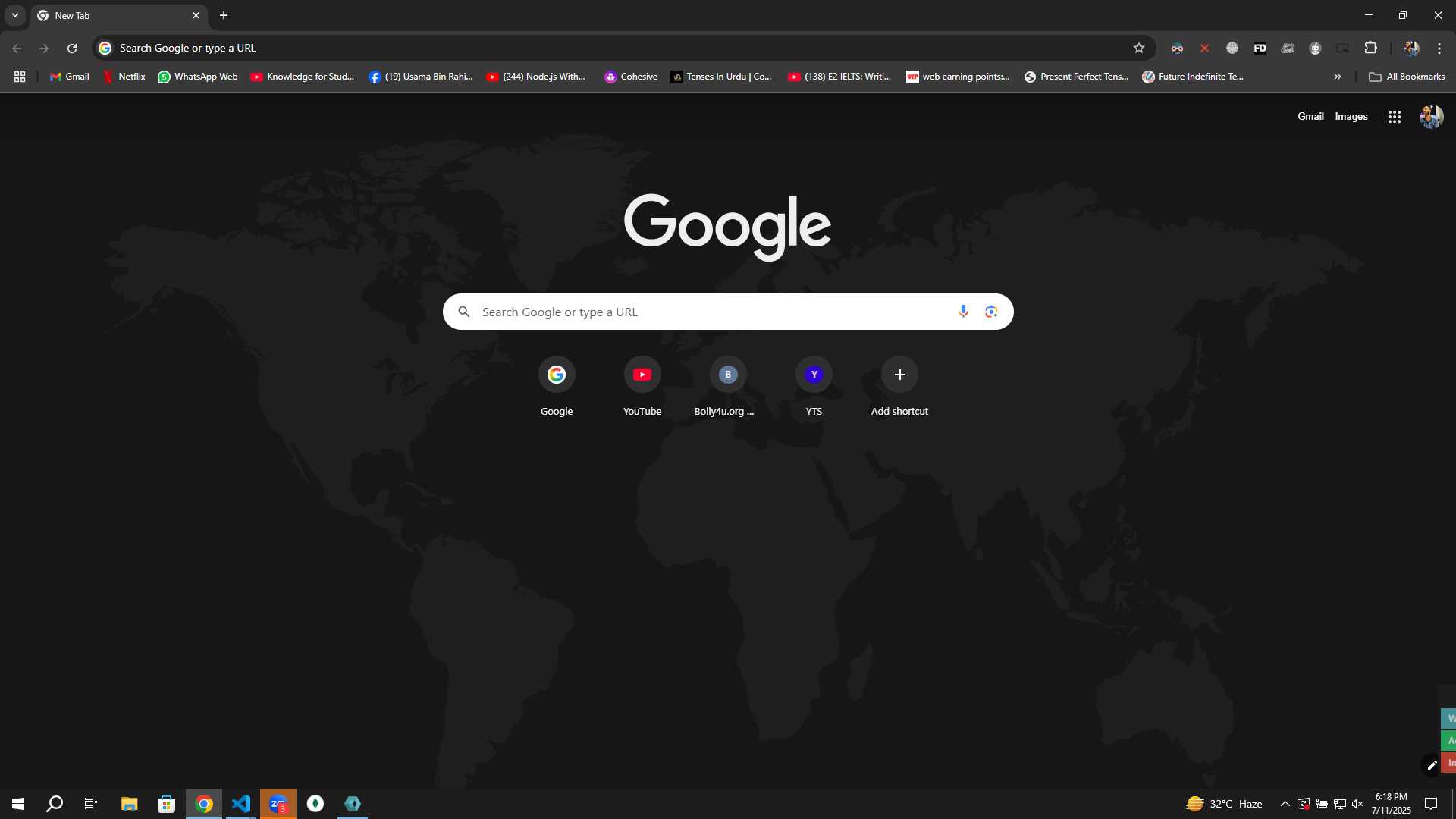Click Add shortcut button

click(x=899, y=388)
